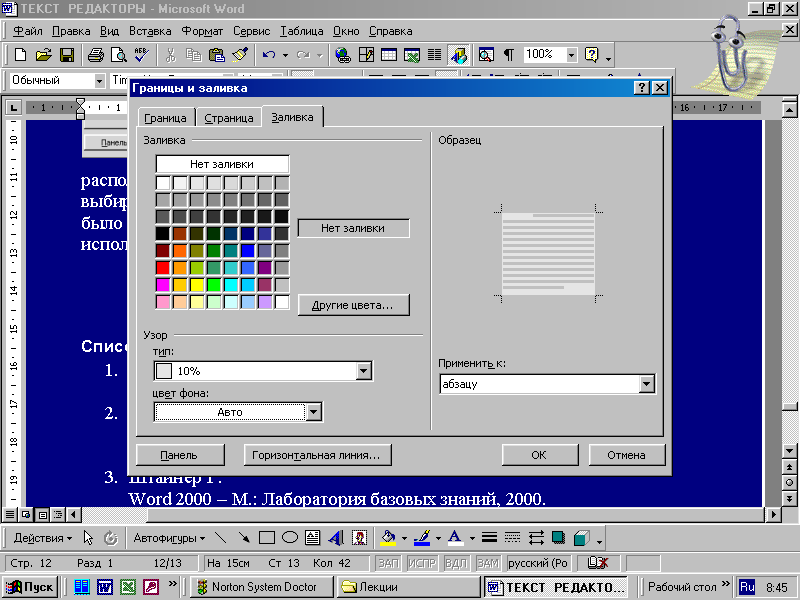Select the Rectangle drawing tool
Viewport: 800px width, 600px height.
pyautogui.click(x=267, y=537)
